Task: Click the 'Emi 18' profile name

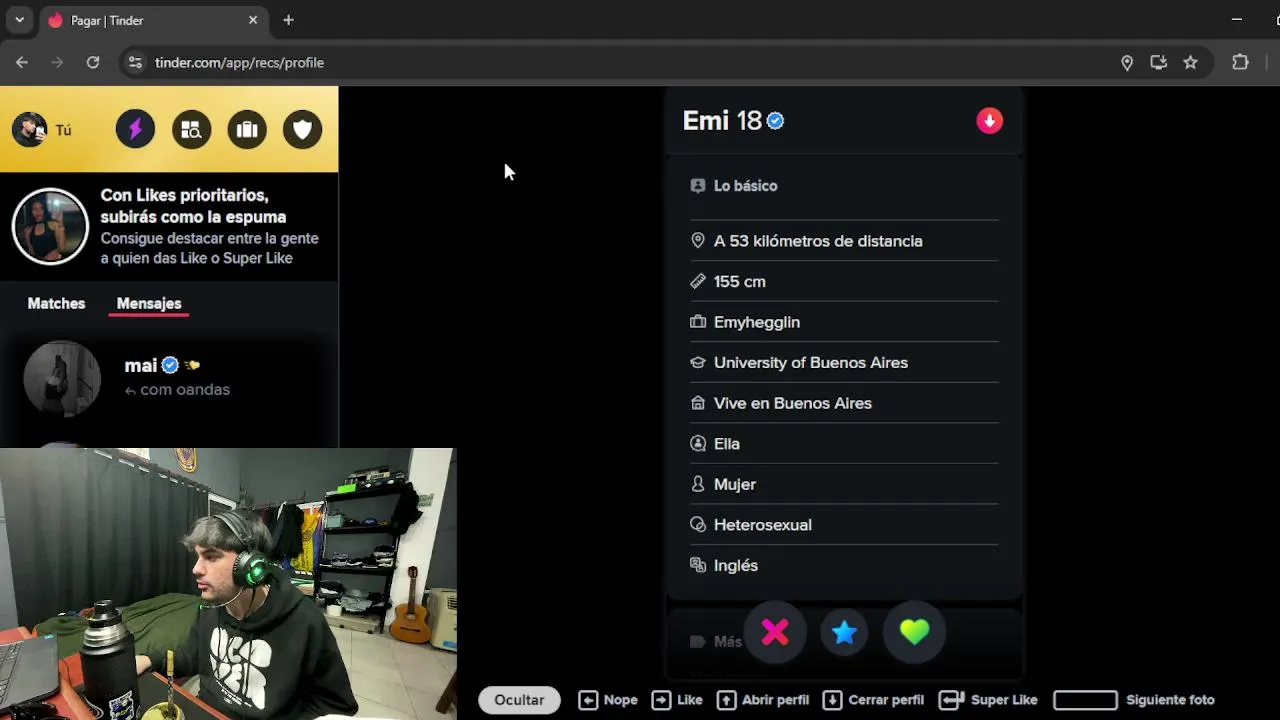Action: (x=722, y=121)
